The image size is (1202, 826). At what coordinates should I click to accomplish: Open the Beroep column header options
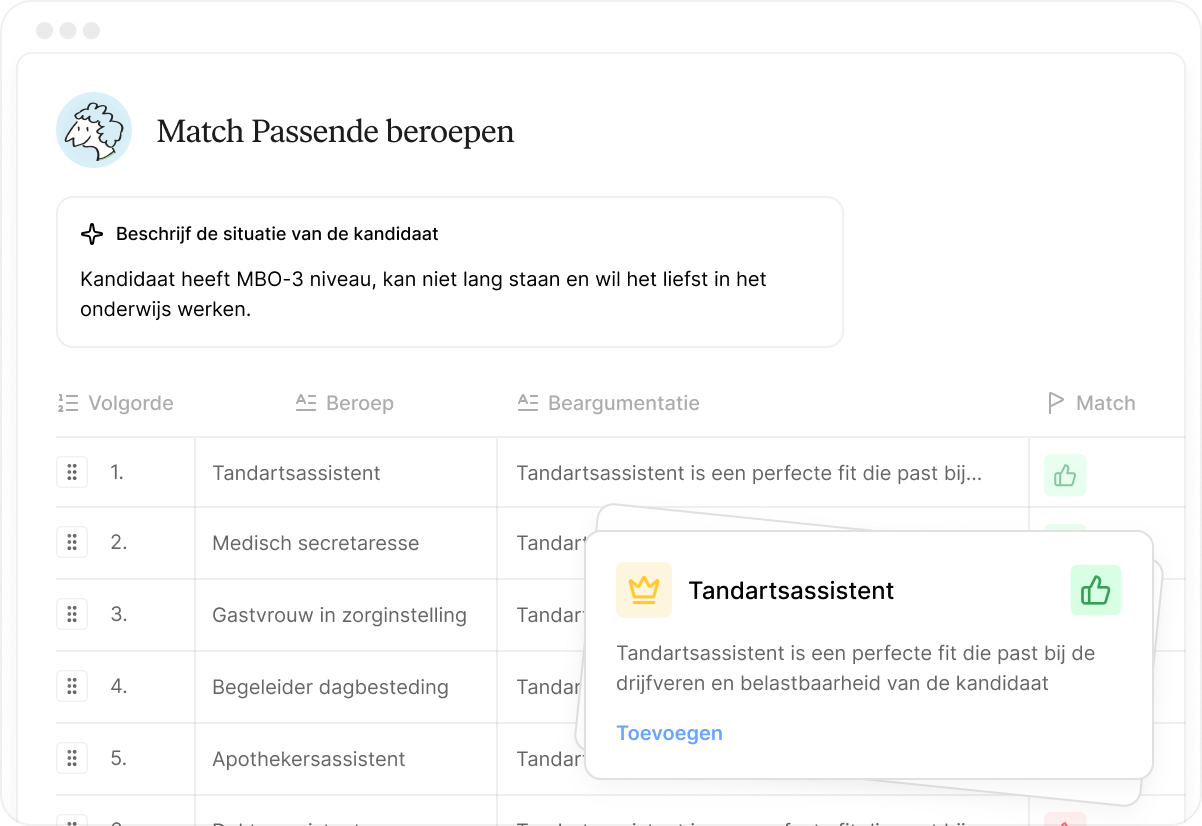(x=359, y=403)
